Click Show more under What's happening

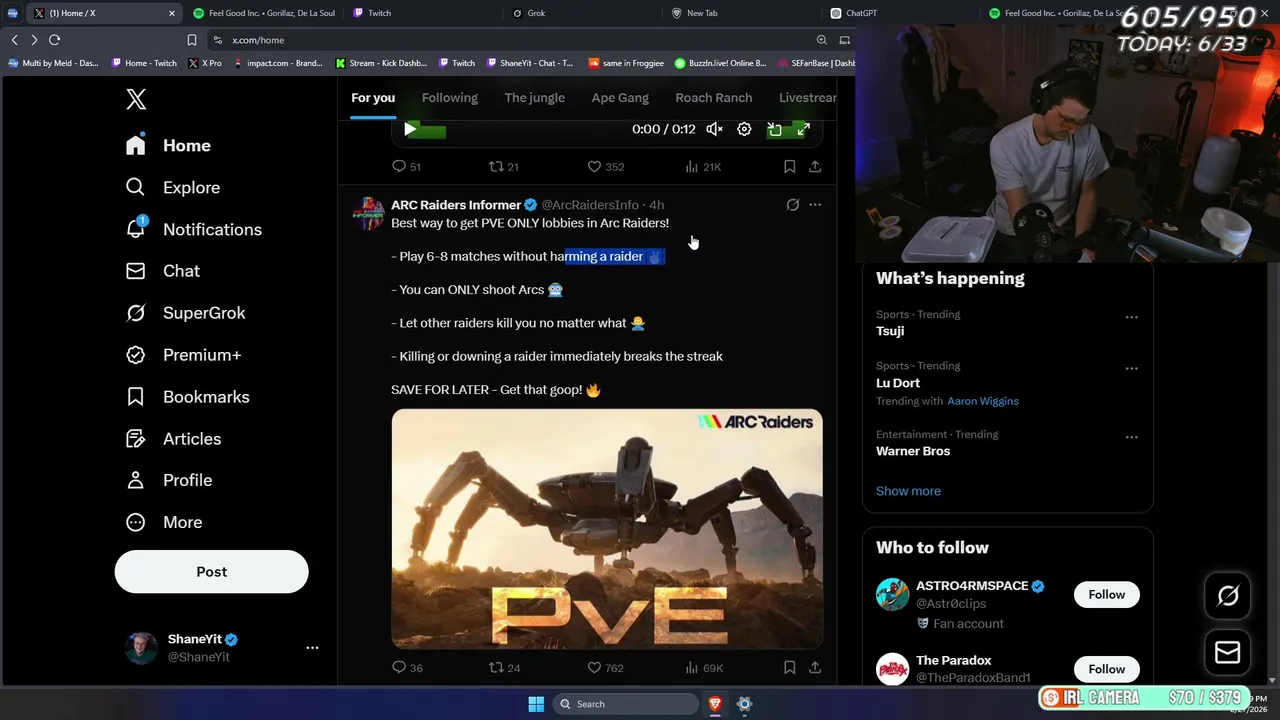pos(908,491)
